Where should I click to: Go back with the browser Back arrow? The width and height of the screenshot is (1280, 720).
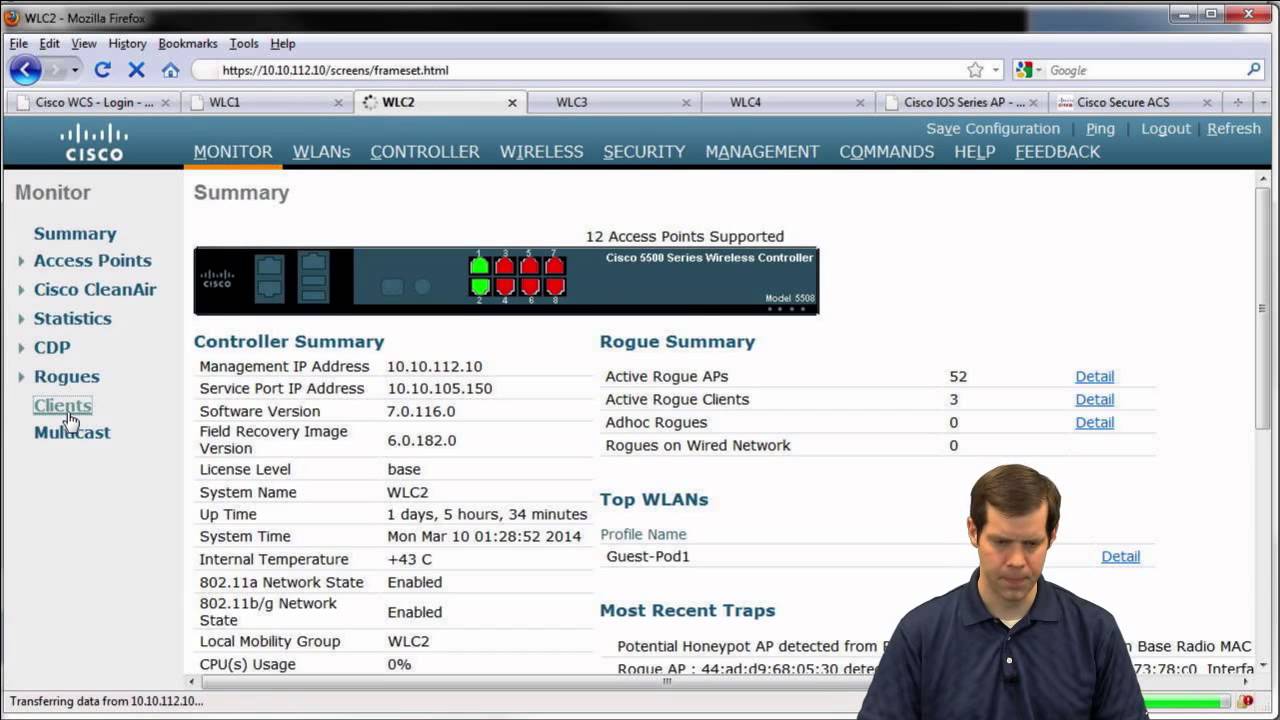pyautogui.click(x=25, y=70)
